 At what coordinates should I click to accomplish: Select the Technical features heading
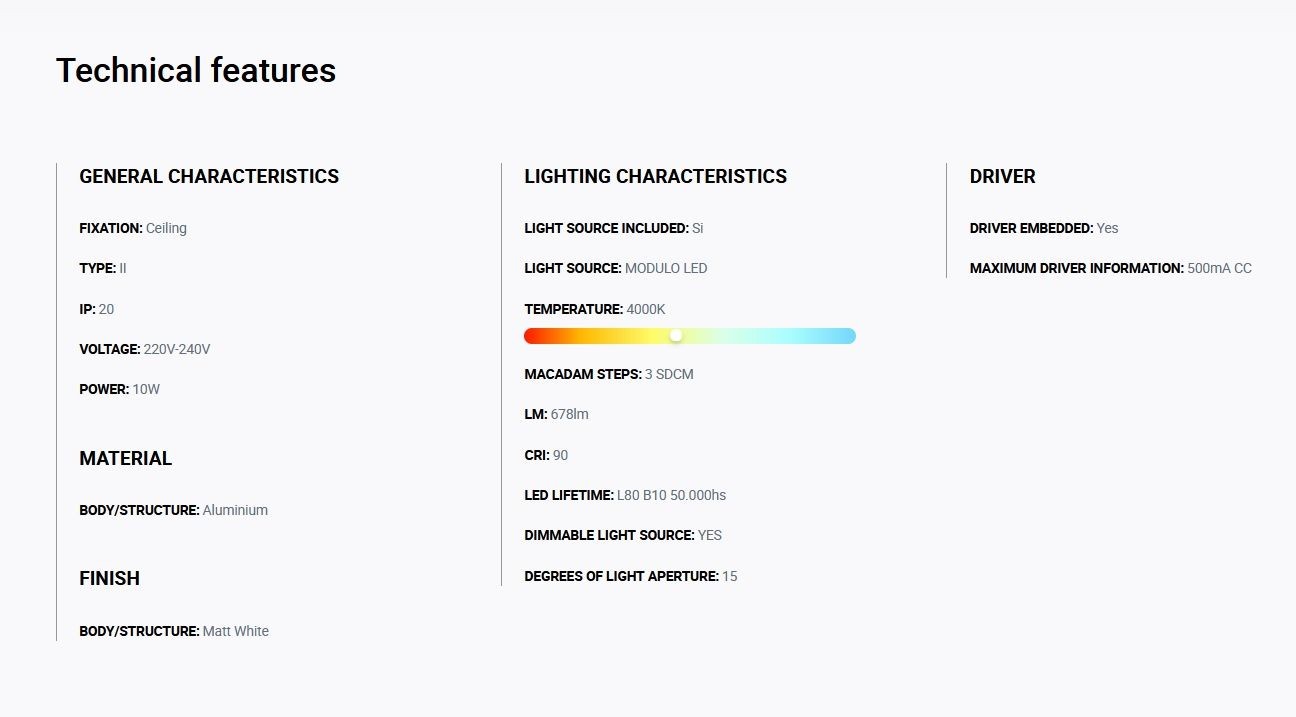tap(196, 71)
